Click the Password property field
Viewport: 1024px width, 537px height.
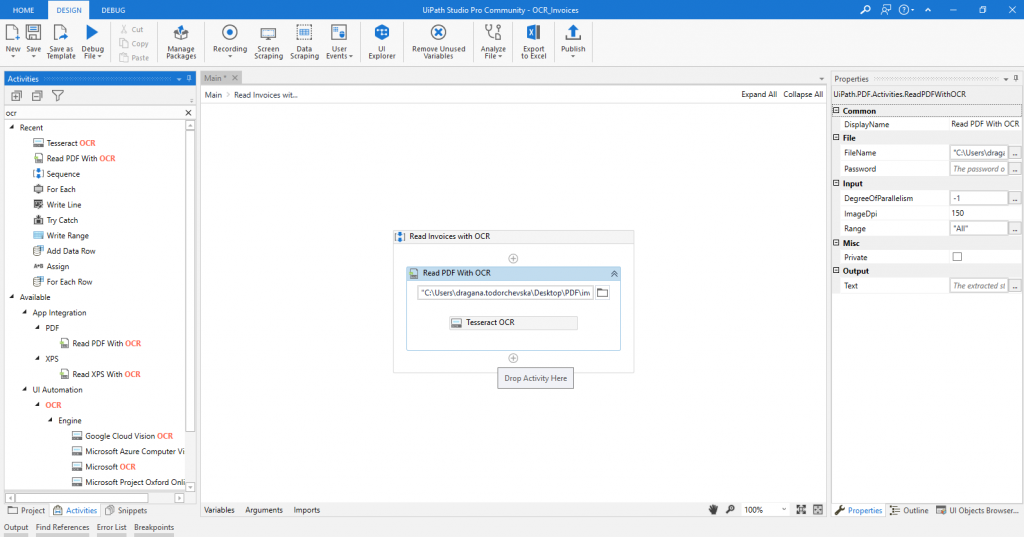pyautogui.click(x=979, y=169)
